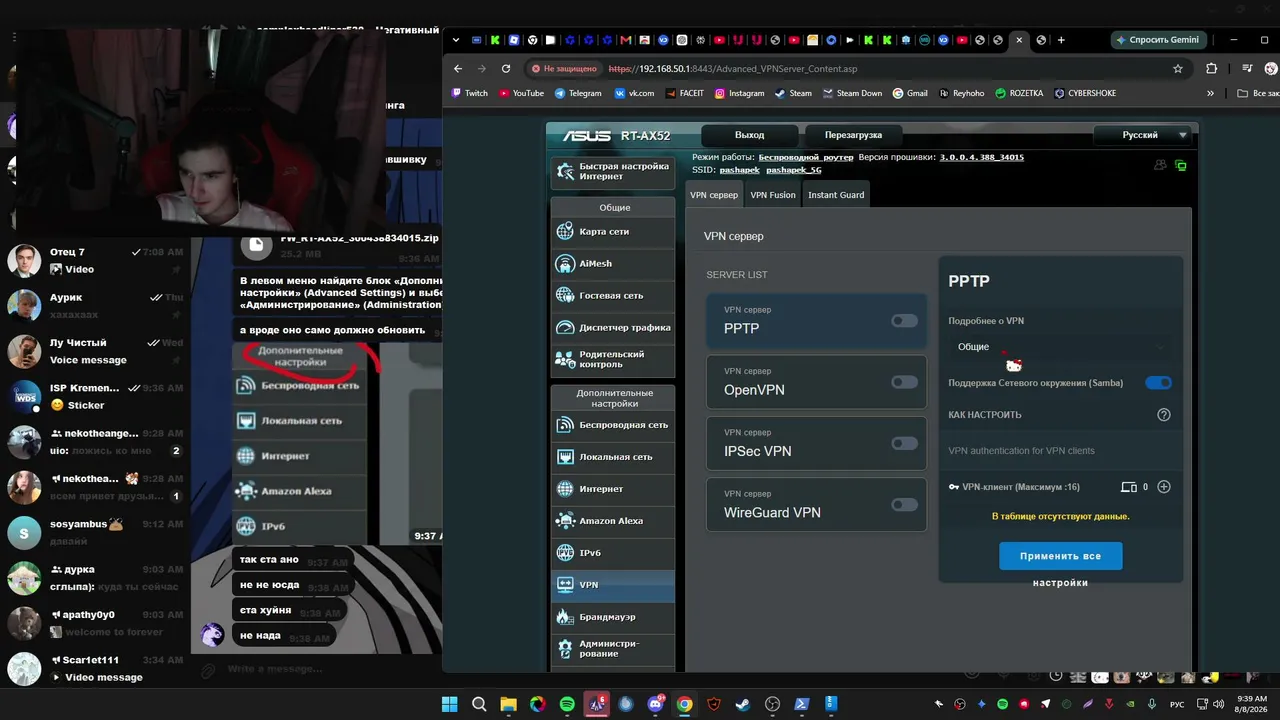Viewport: 1280px width, 720px height.
Task: Select the OpenVPN server card
Action: (x=816, y=382)
